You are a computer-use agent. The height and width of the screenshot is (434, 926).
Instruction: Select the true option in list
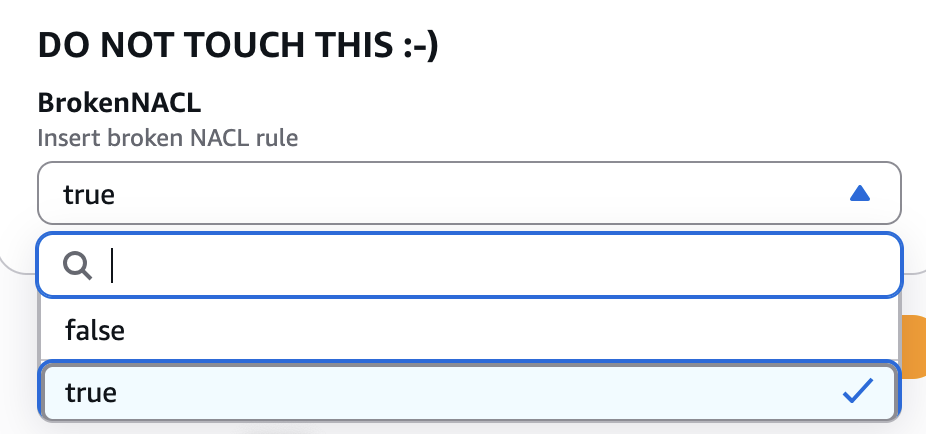point(469,392)
